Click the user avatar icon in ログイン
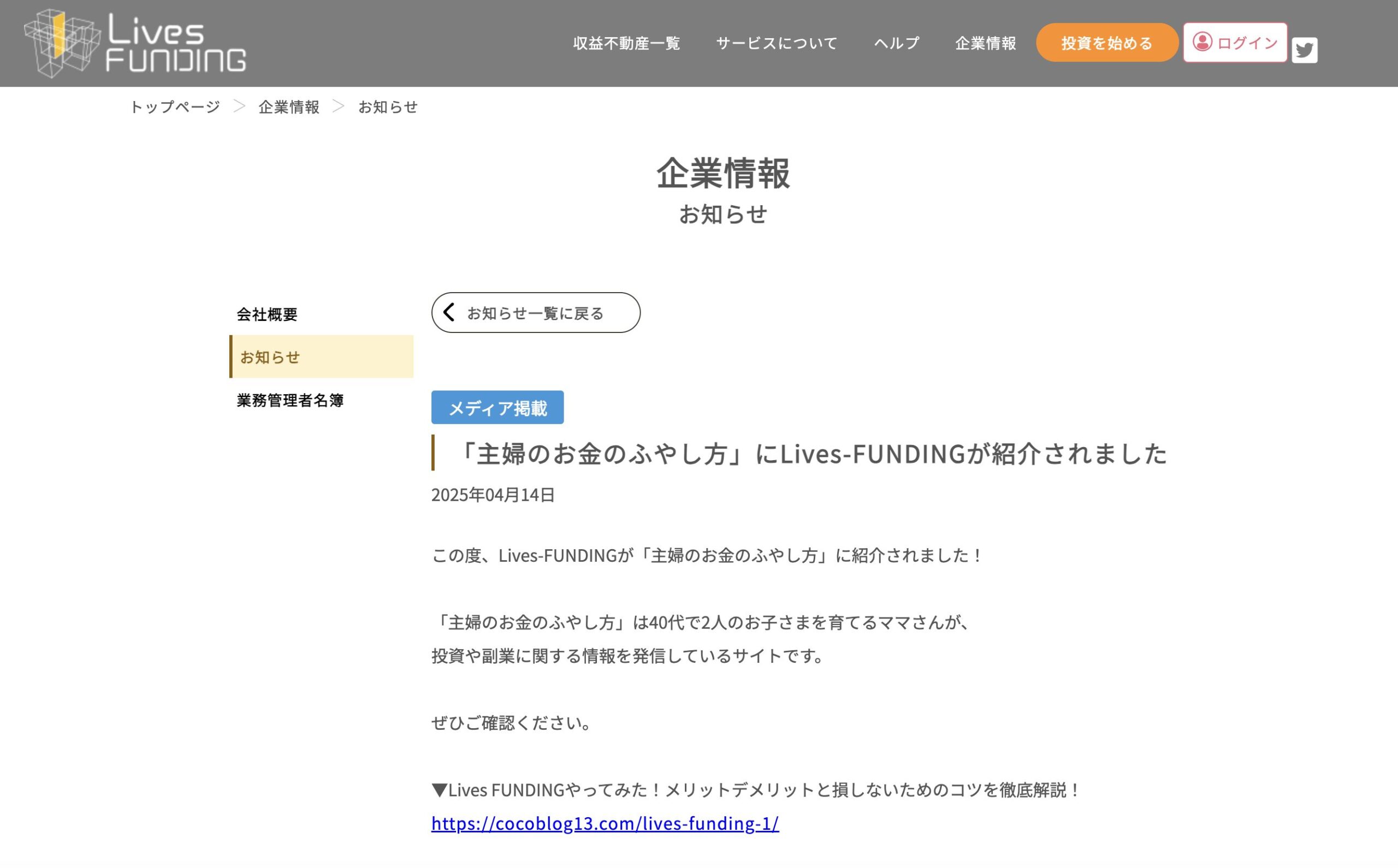 pyautogui.click(x=1202, y=42)
